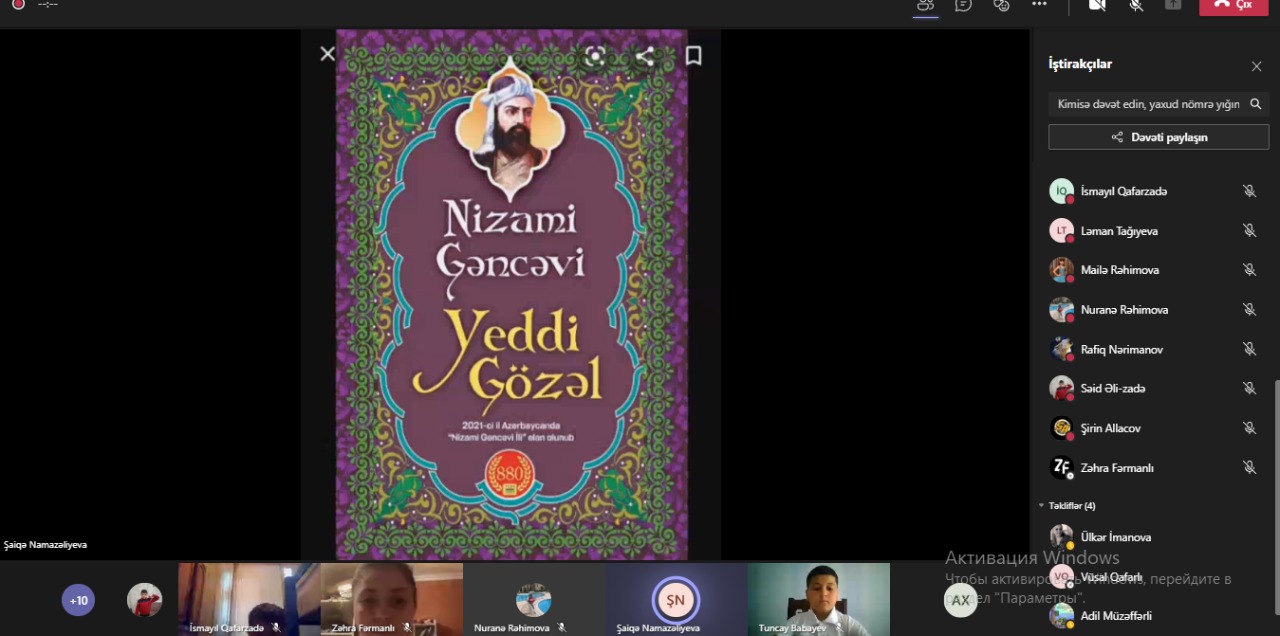This screenshot has width=1280, height=636.
Task: Click muted mic icon for İsmayıl Qafarzadə
Action: 1249,191
